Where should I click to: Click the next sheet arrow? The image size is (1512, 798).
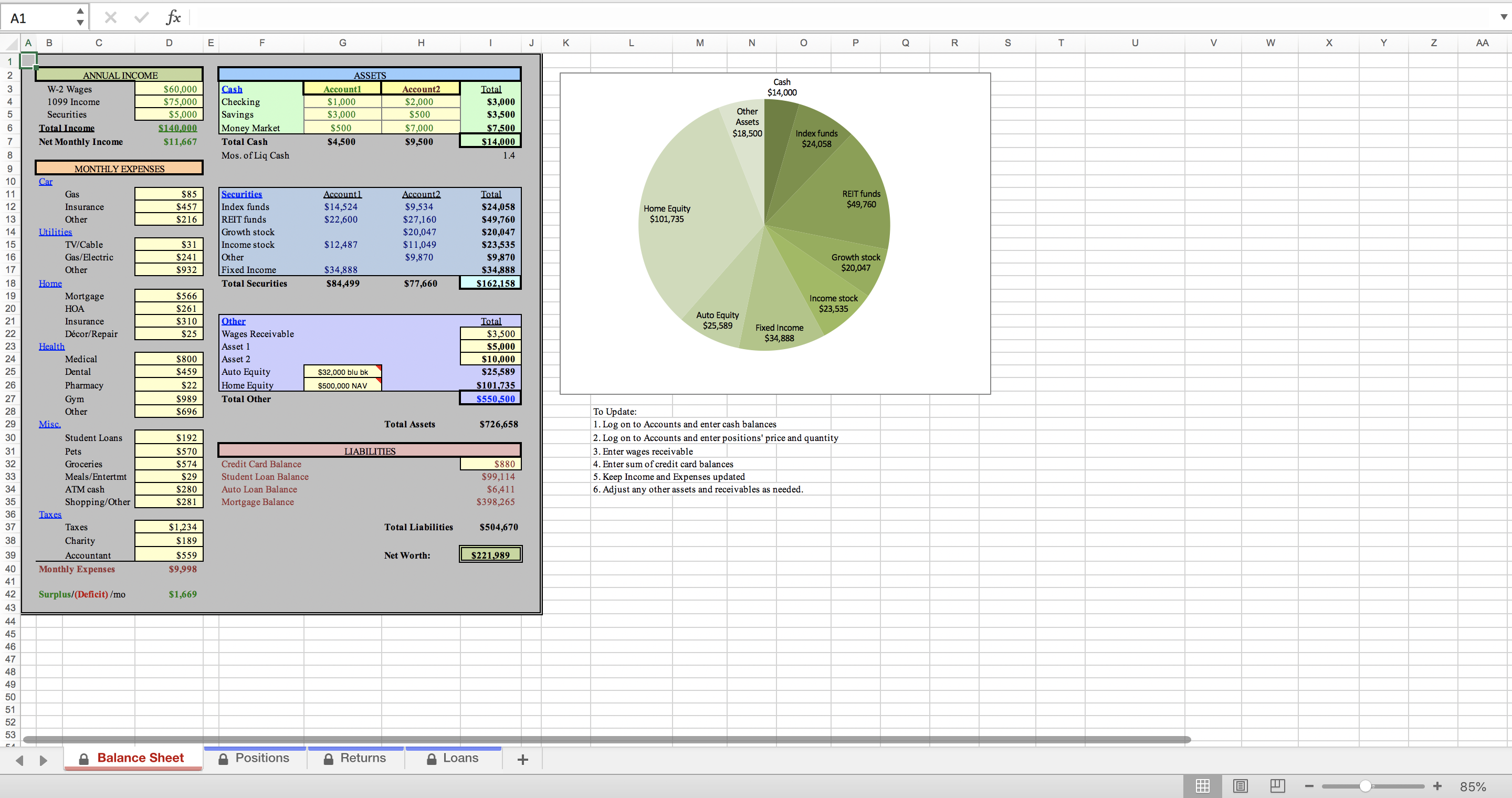[43, 760]
